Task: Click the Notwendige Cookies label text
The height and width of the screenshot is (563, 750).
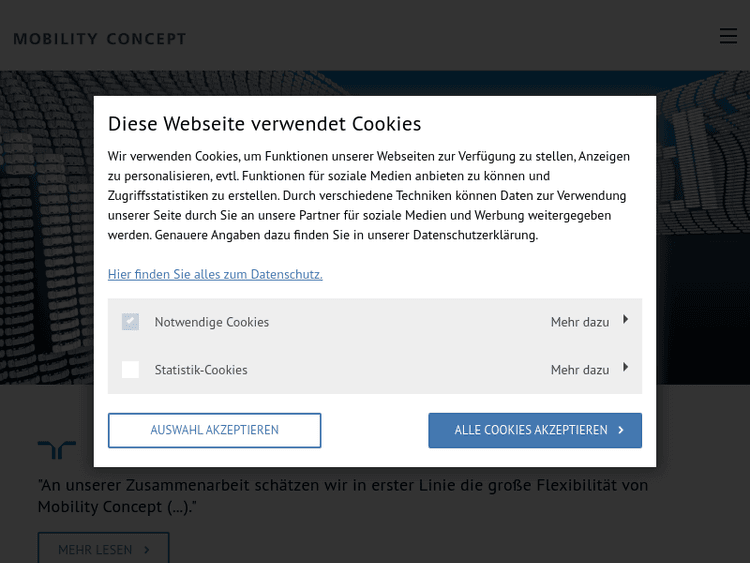Action: point(212,322)
